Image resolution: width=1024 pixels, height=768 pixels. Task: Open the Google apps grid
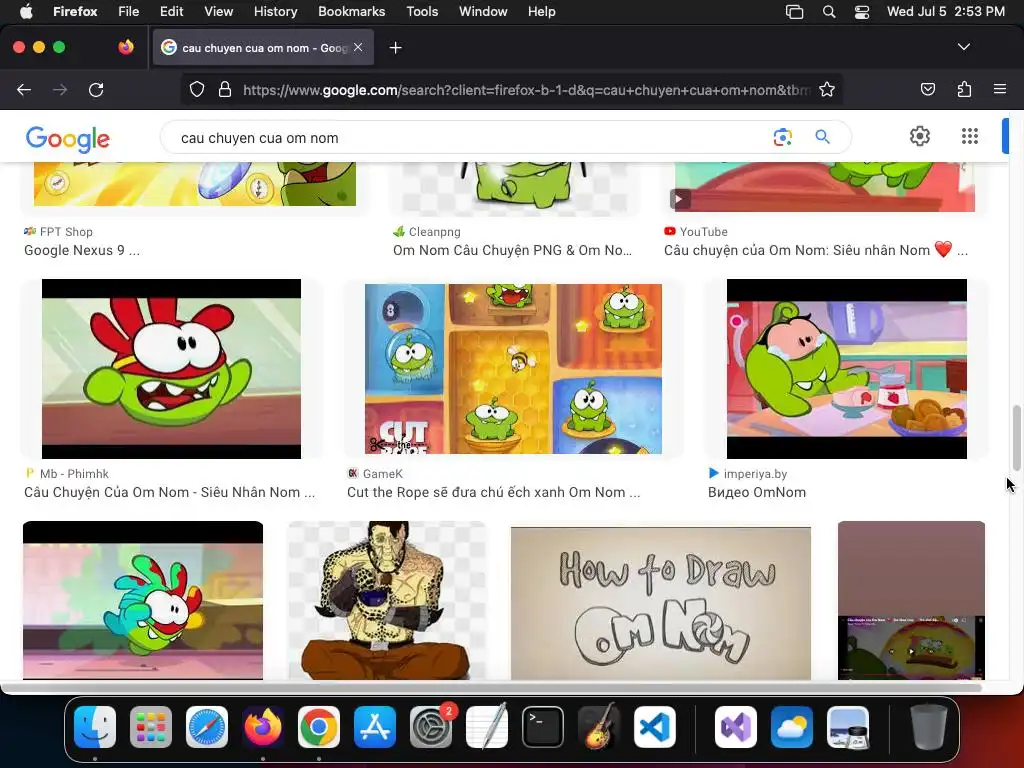970,136
